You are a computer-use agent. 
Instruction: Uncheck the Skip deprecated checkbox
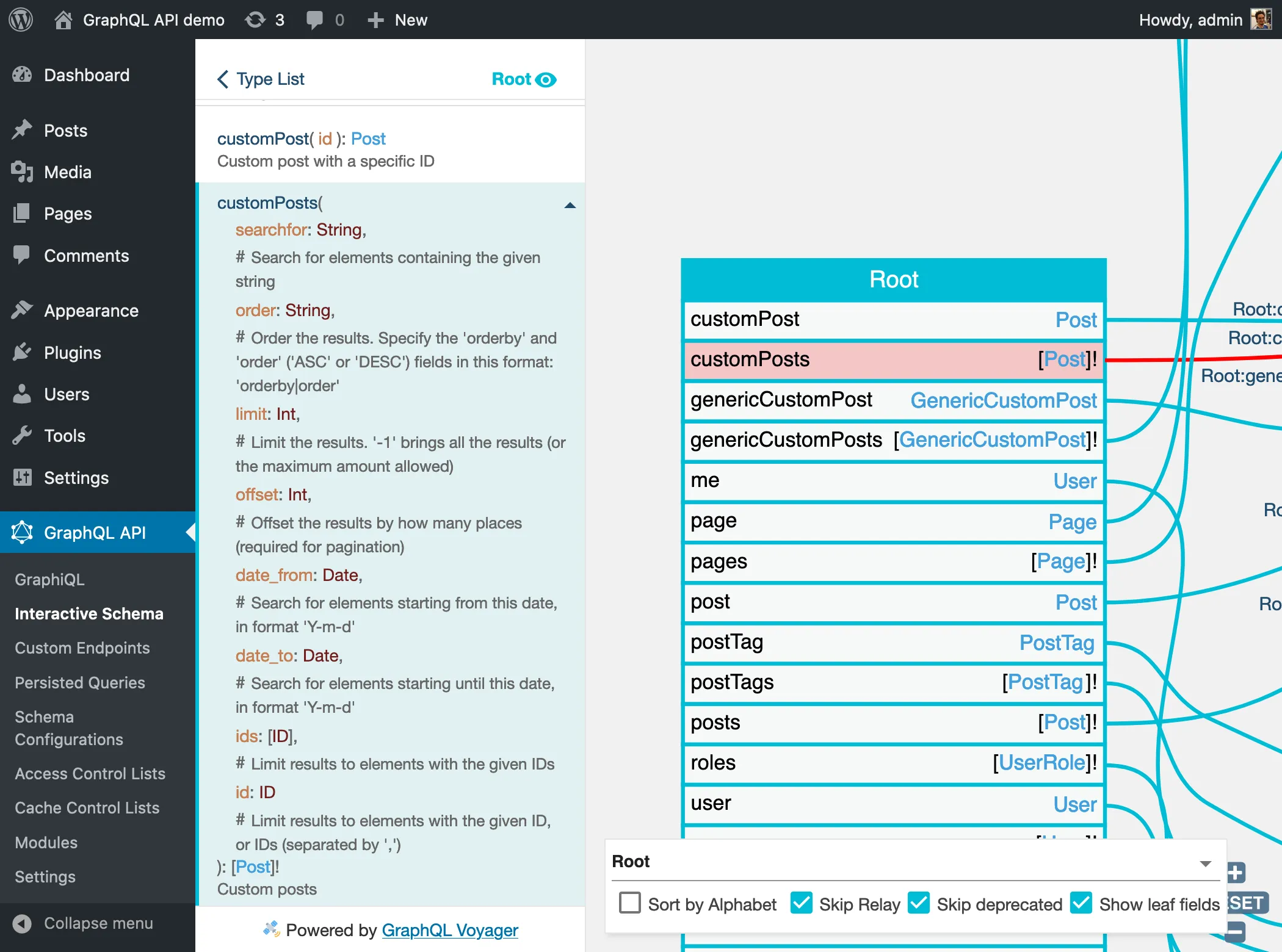919,903
